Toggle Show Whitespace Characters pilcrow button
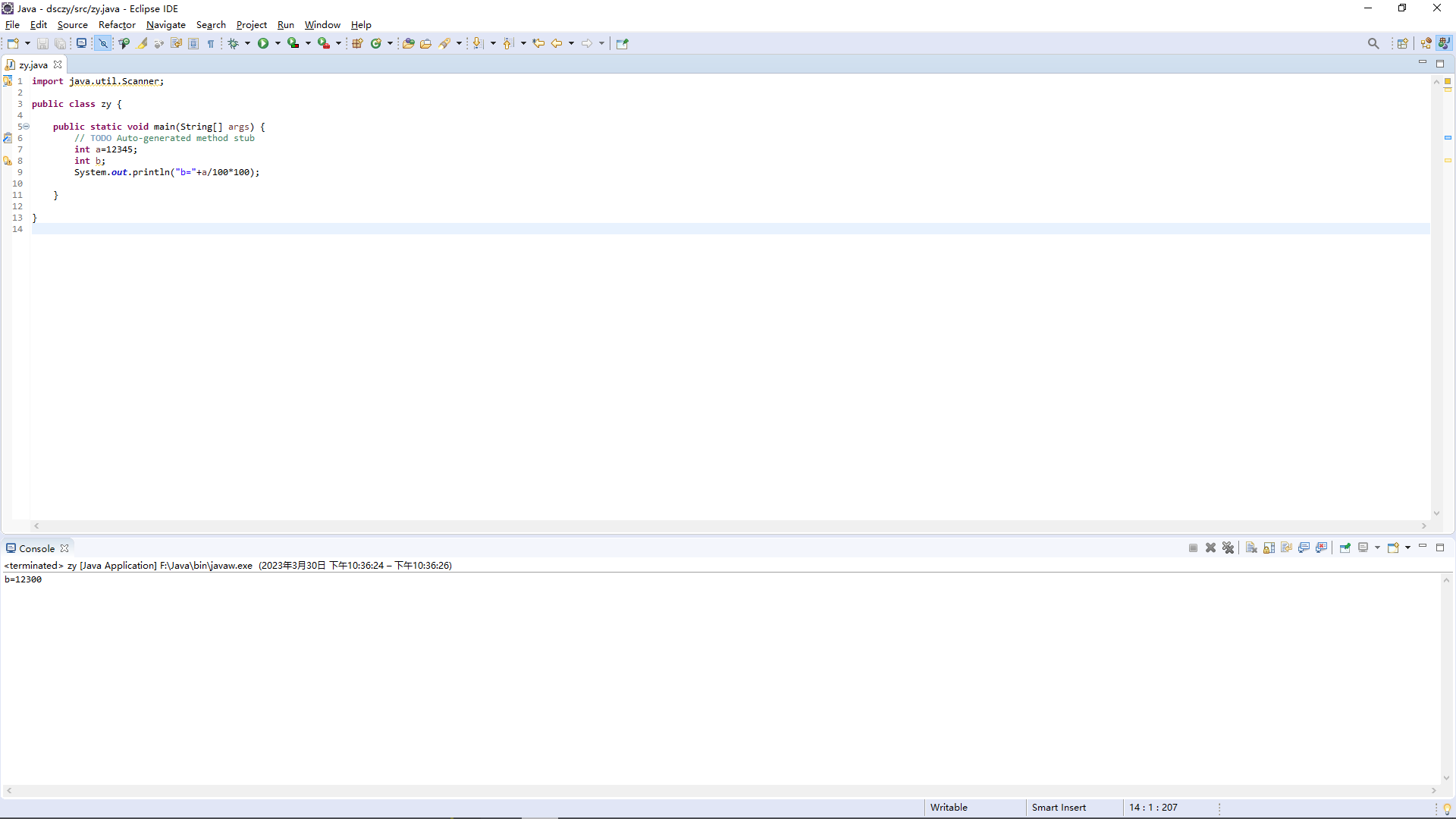1456x819 pixels. [x=211, y=43]
